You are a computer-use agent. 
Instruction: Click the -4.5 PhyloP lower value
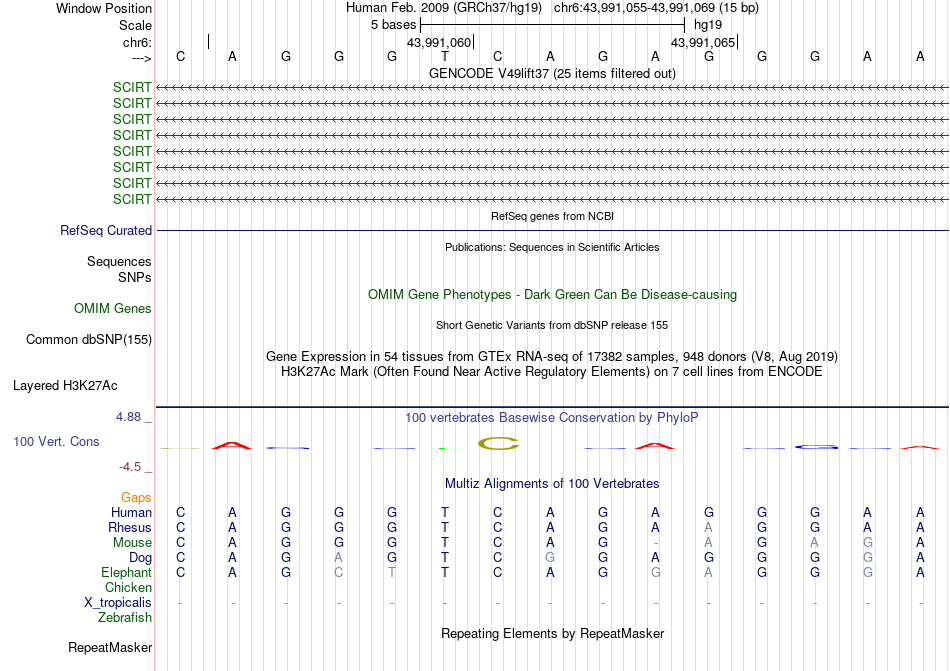coord(130,466)
